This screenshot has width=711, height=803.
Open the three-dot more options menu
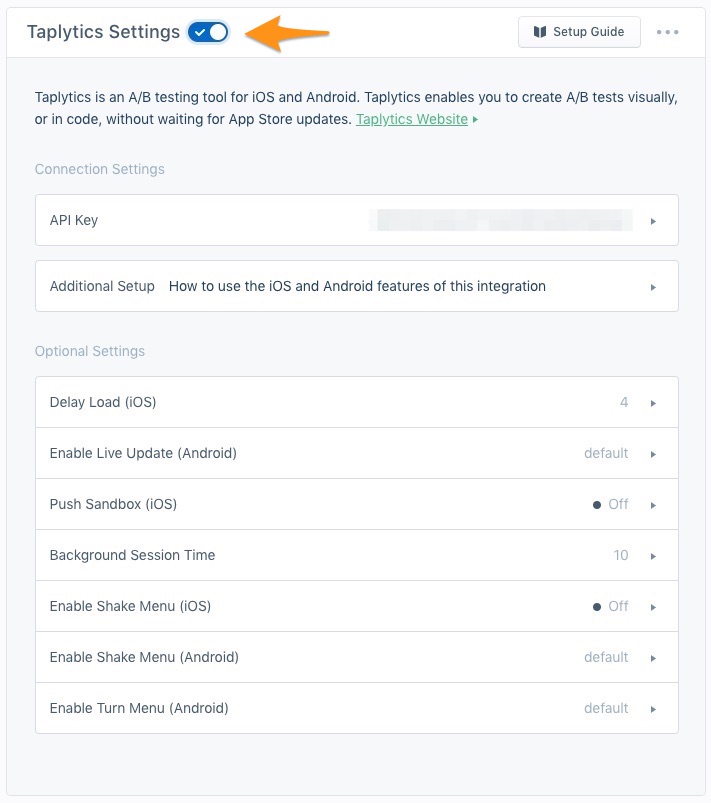[668, 32]
